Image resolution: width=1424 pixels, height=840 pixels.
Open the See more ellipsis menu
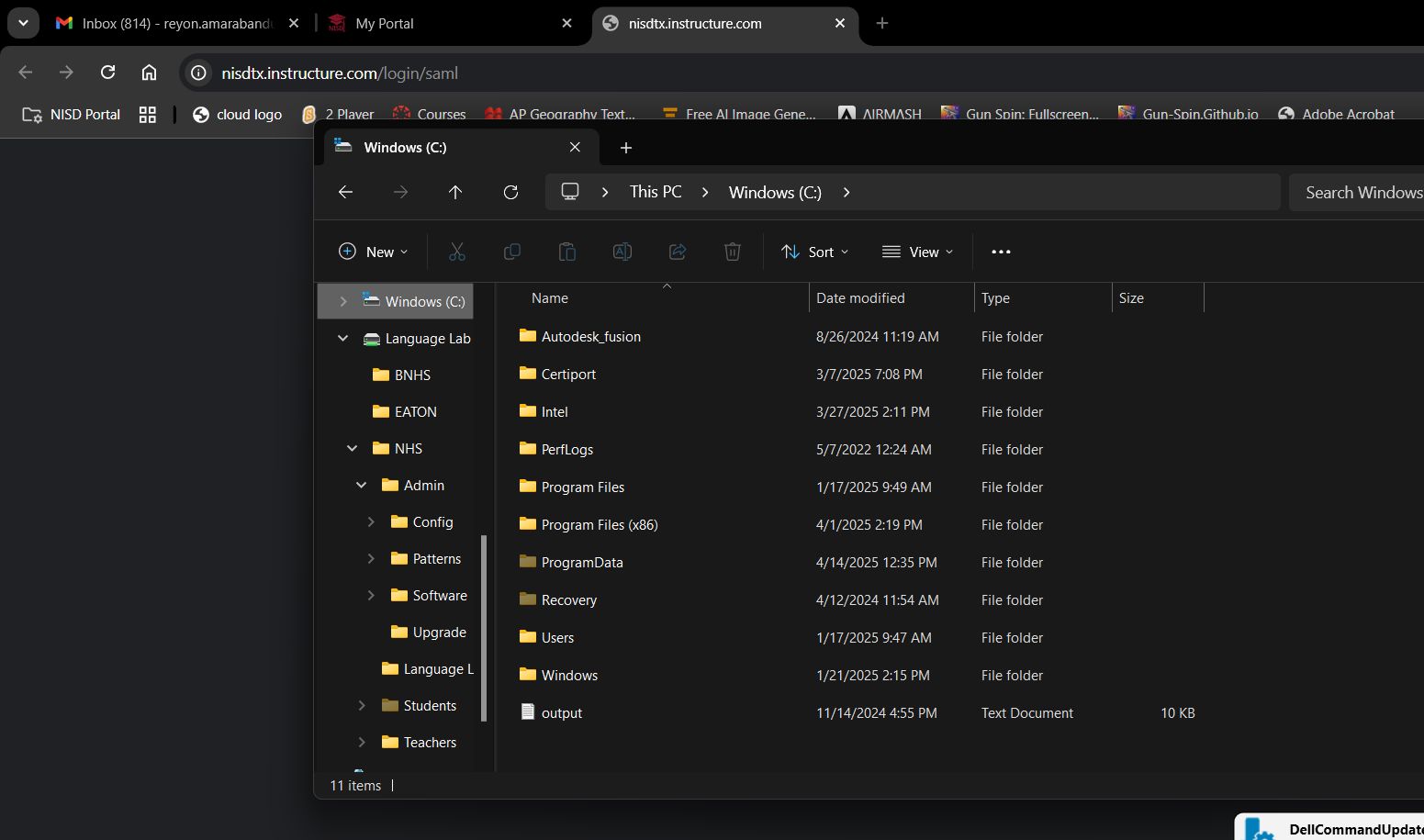[1001, 252]
